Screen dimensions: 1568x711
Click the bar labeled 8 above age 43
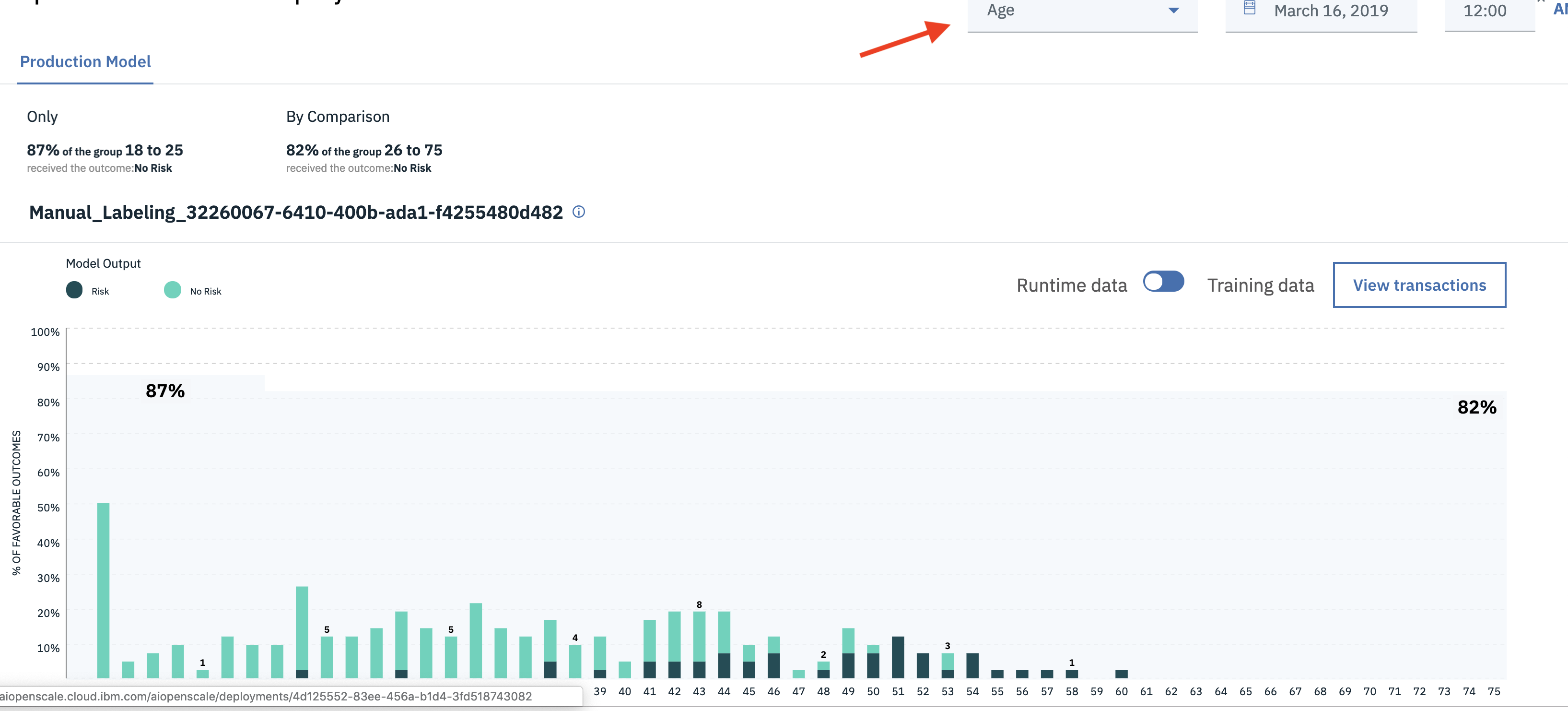pos(699,644)
